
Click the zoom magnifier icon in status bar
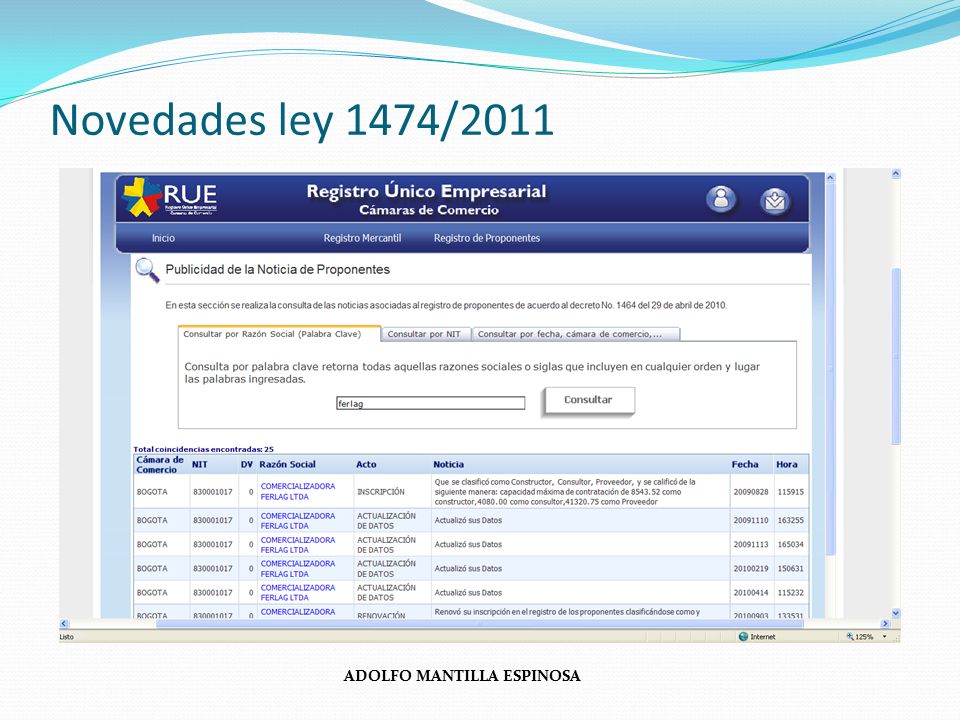pos(850,637)
